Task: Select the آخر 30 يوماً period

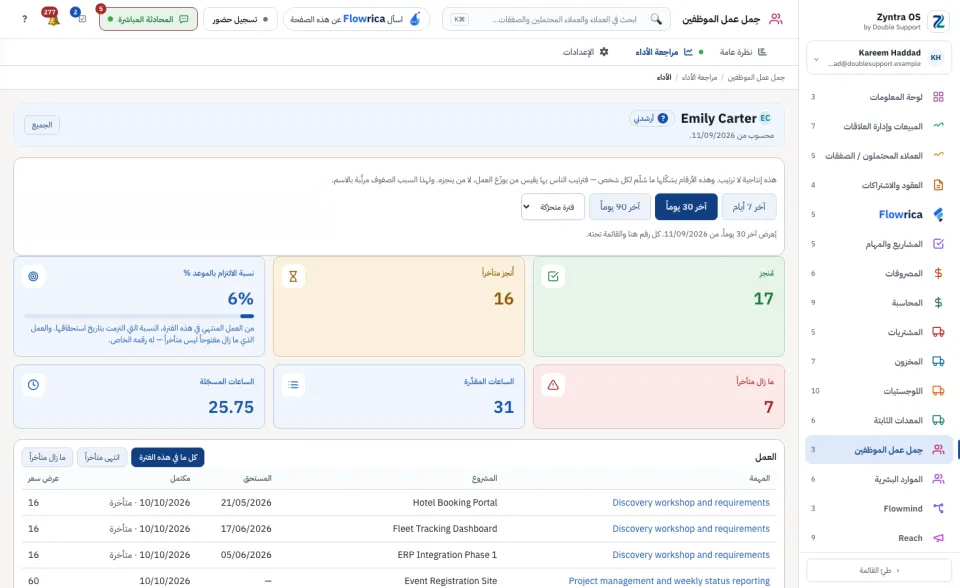Action: [686, 207]
